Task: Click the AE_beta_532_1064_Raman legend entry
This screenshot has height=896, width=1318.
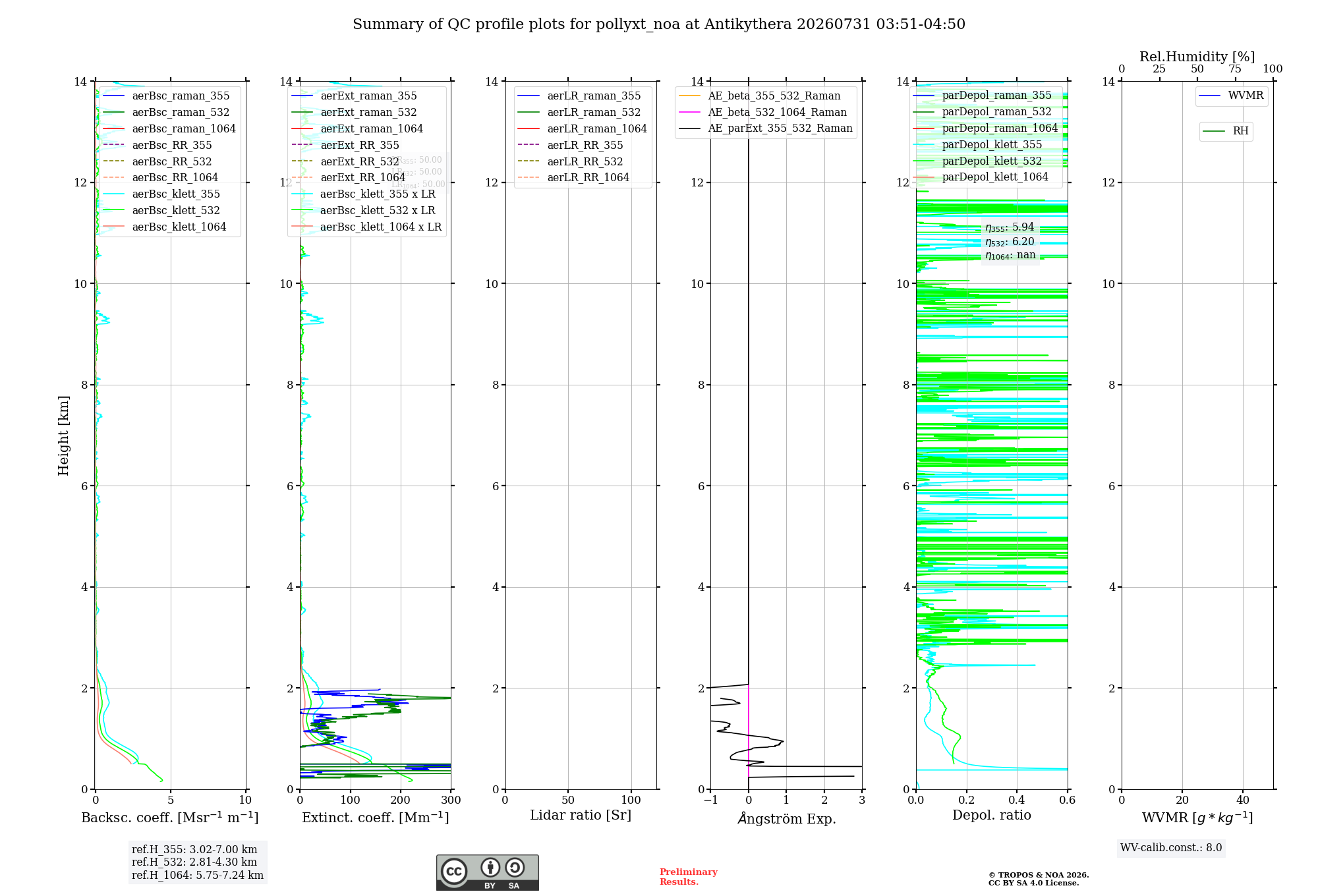Action: coord(762,112)
